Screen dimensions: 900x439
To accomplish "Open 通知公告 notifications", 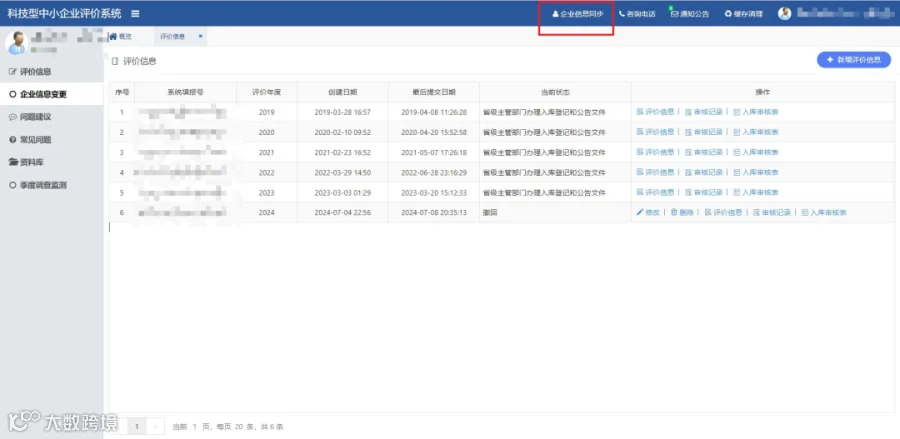I will click(x=690, y=14).
